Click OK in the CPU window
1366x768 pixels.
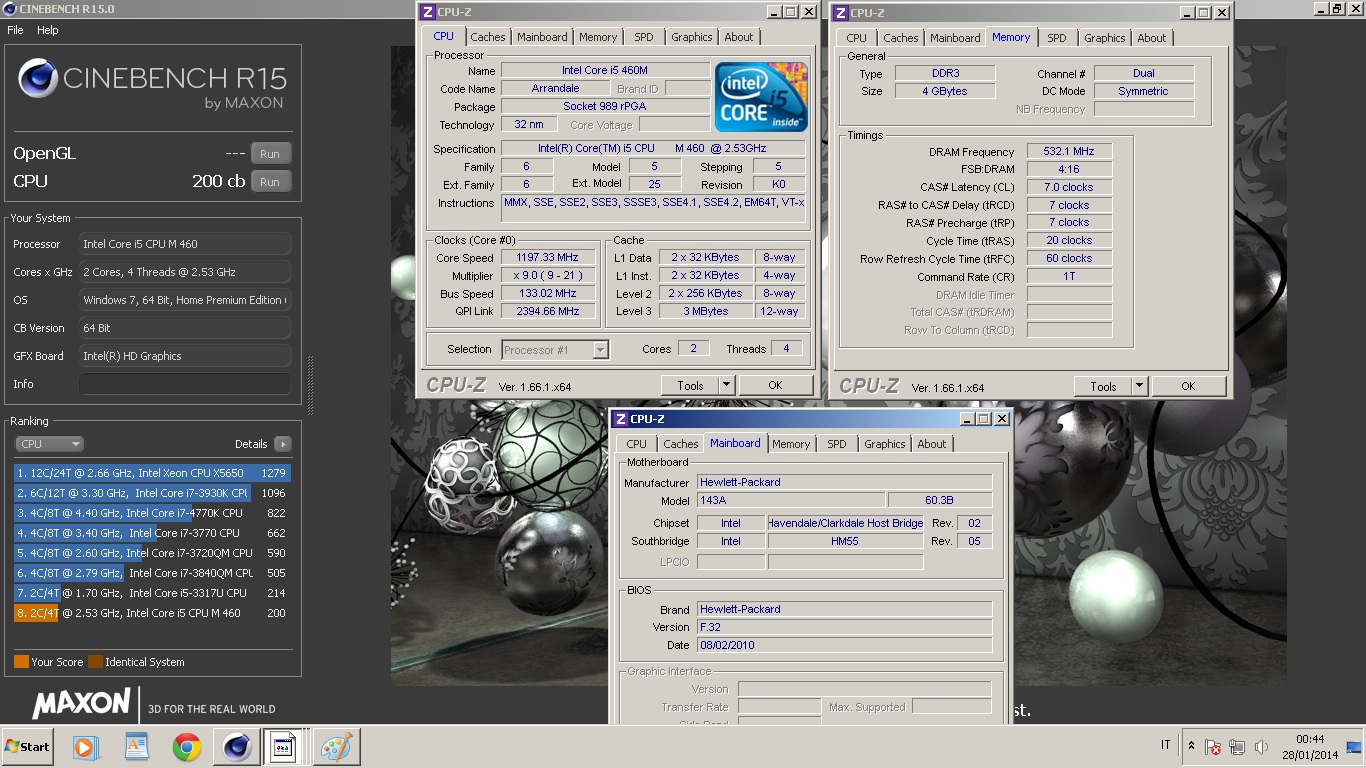click(x=775, y=386)
